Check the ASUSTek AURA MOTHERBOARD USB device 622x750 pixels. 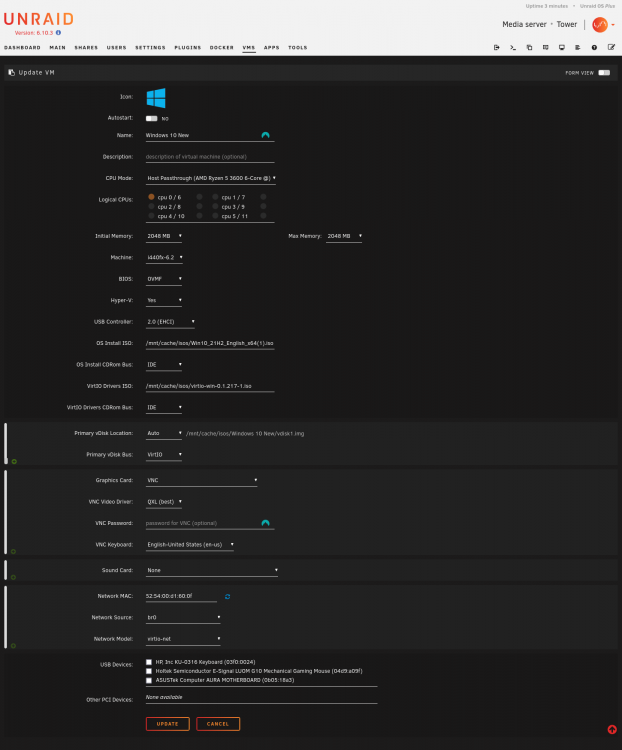[149, 680]
